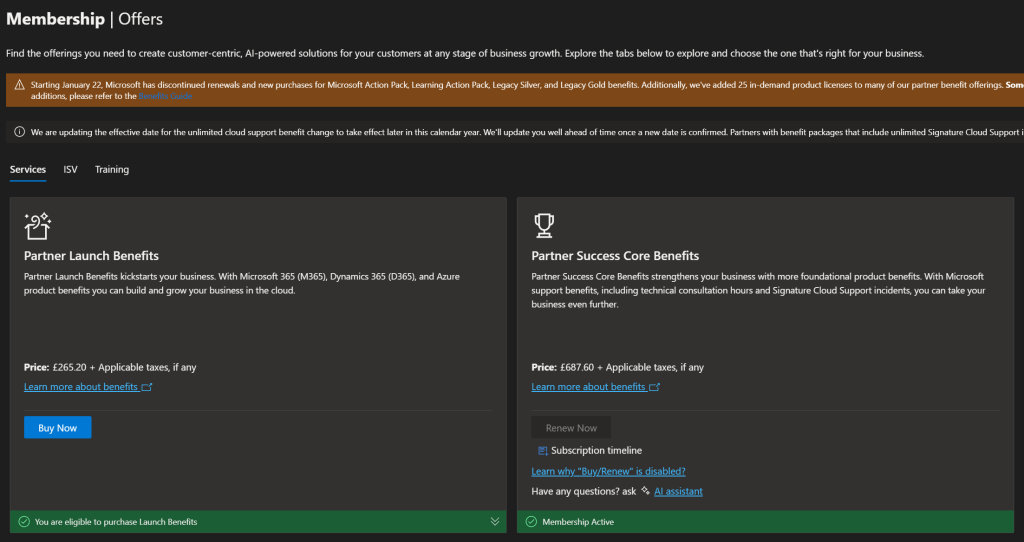Click the Subscription timeline icon

tap(542, 451)
